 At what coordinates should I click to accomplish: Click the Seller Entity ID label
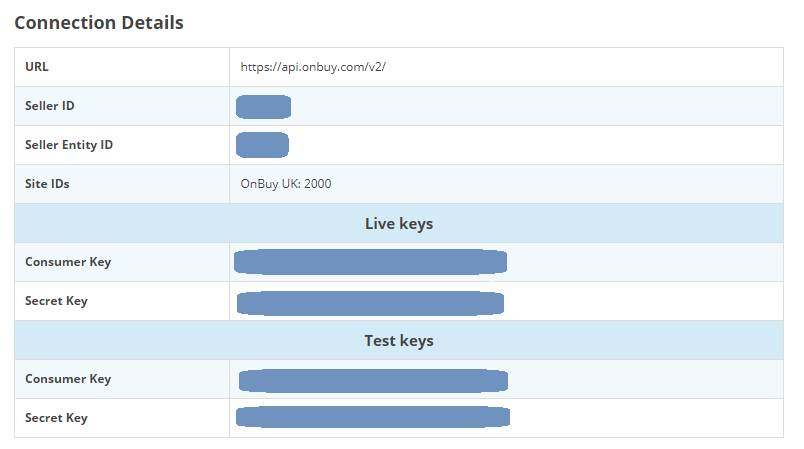pos(69,145)
